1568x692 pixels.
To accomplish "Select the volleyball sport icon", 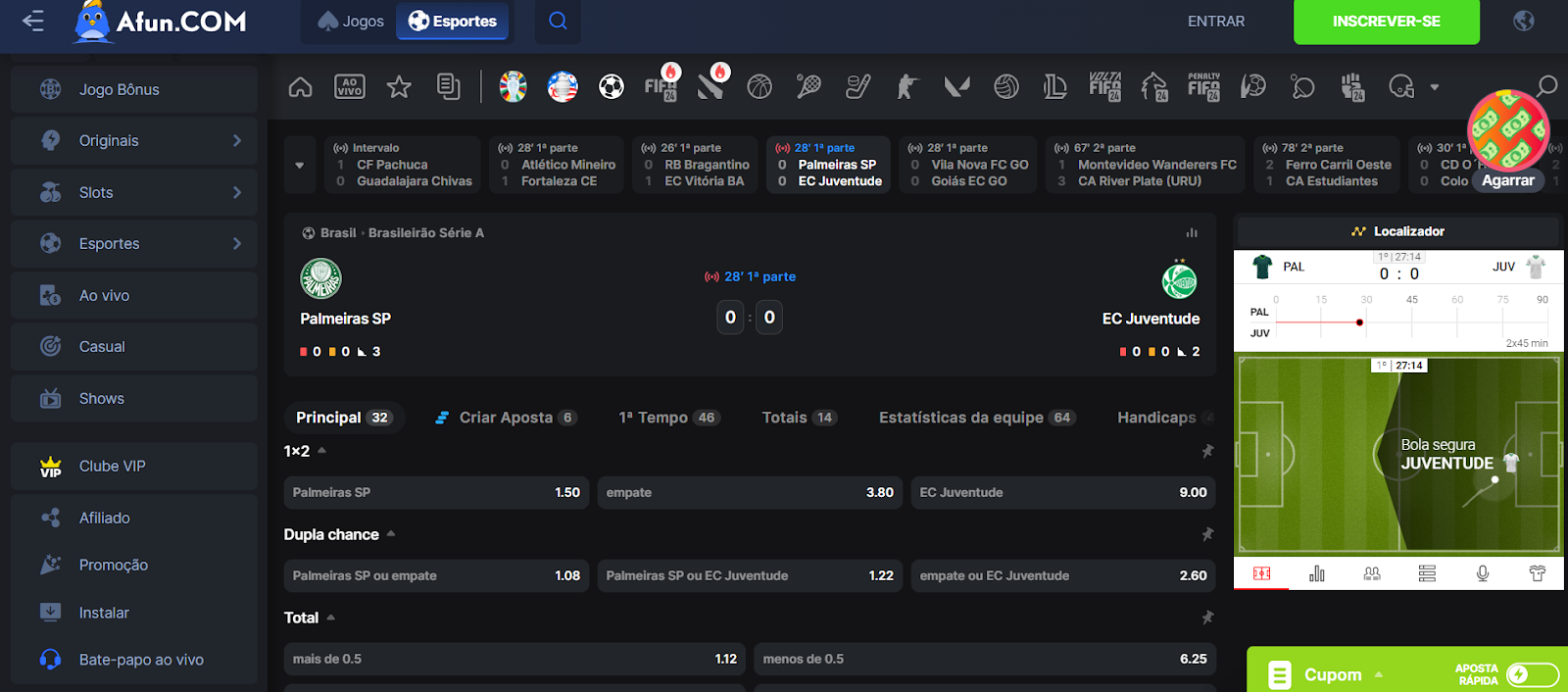I will 1006,87.
